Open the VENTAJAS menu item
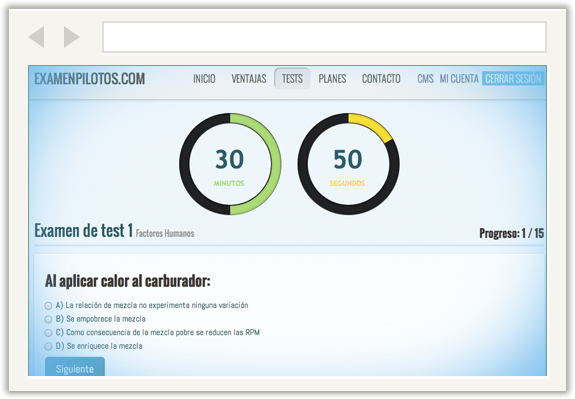Viewport: 575px width, 399px height. [249, 79]
